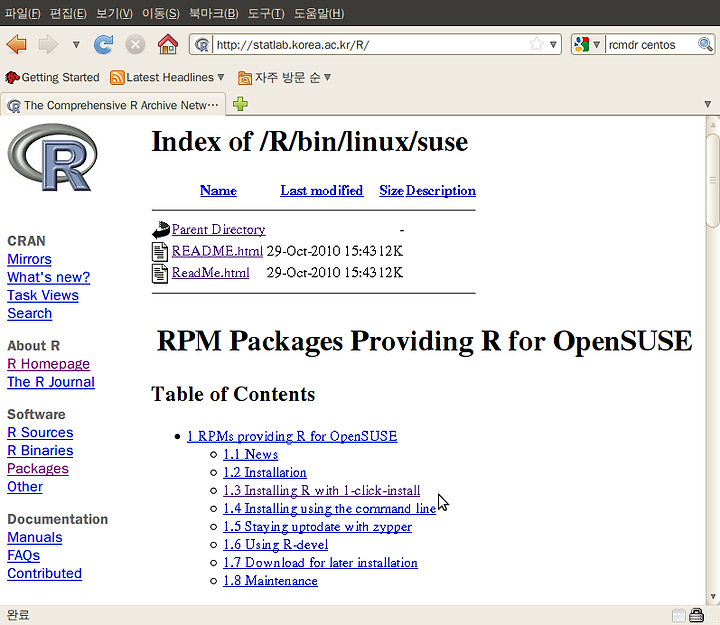Jump to 1.3 Installing R with 1-click-install
This screenshot has width=720, height=625.
(321, 490)
